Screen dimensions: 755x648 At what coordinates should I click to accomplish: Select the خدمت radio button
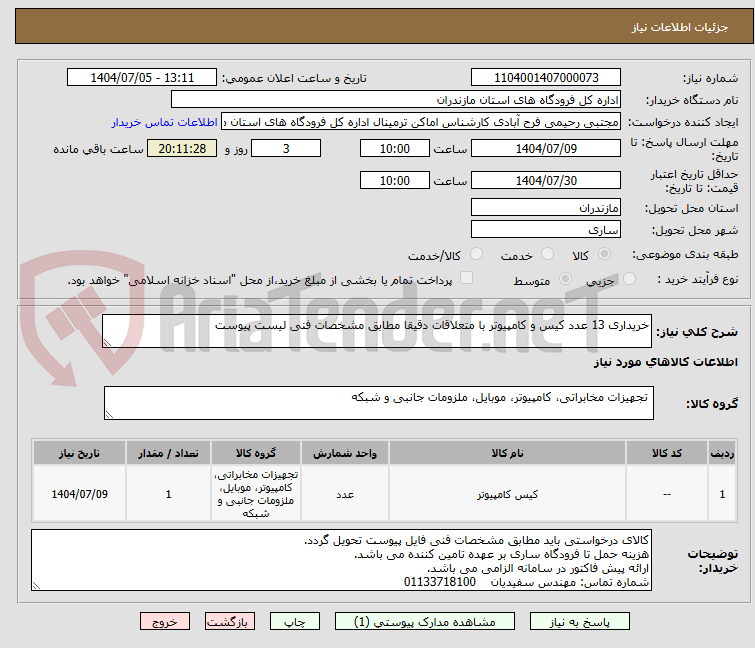coord(547,254)
